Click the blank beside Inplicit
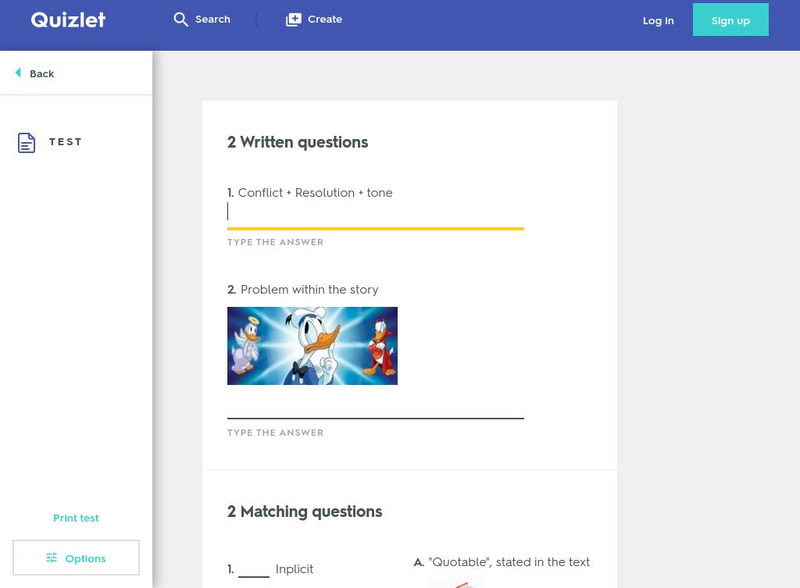Screen dimensions: 800x588 pyautogui.click(x=254, y=571)
